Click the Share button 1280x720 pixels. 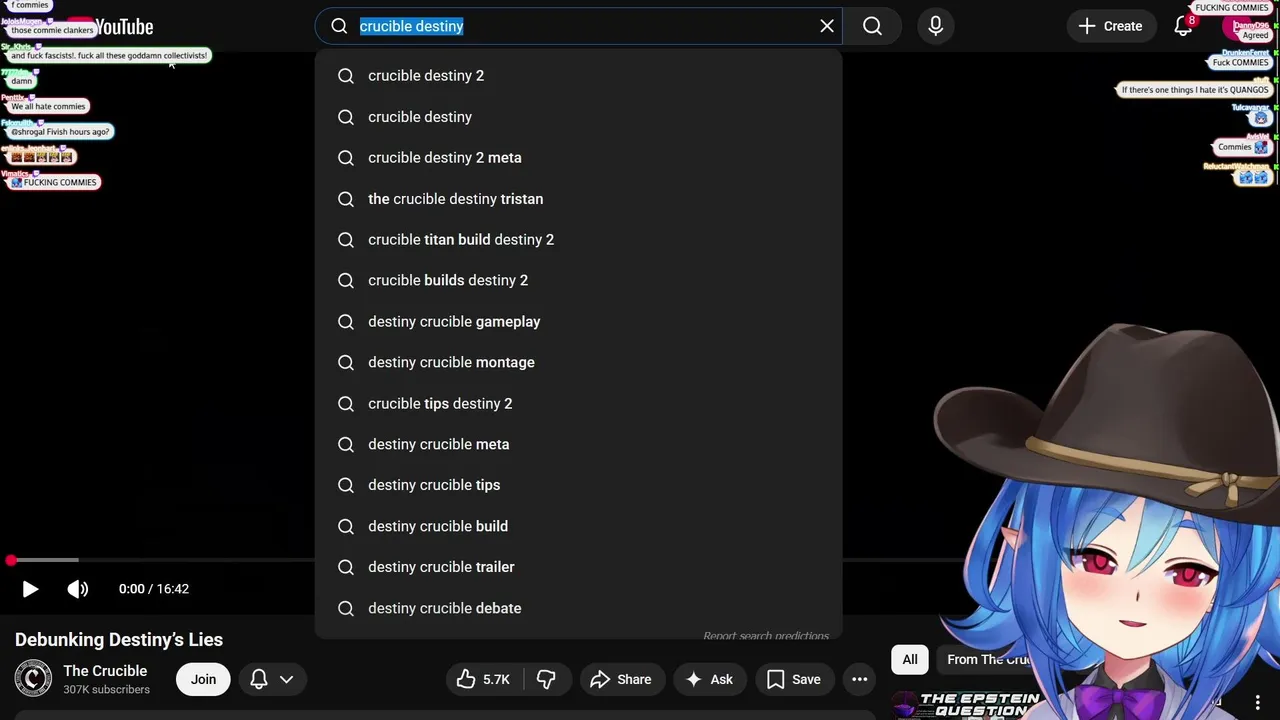pos(621,679)
